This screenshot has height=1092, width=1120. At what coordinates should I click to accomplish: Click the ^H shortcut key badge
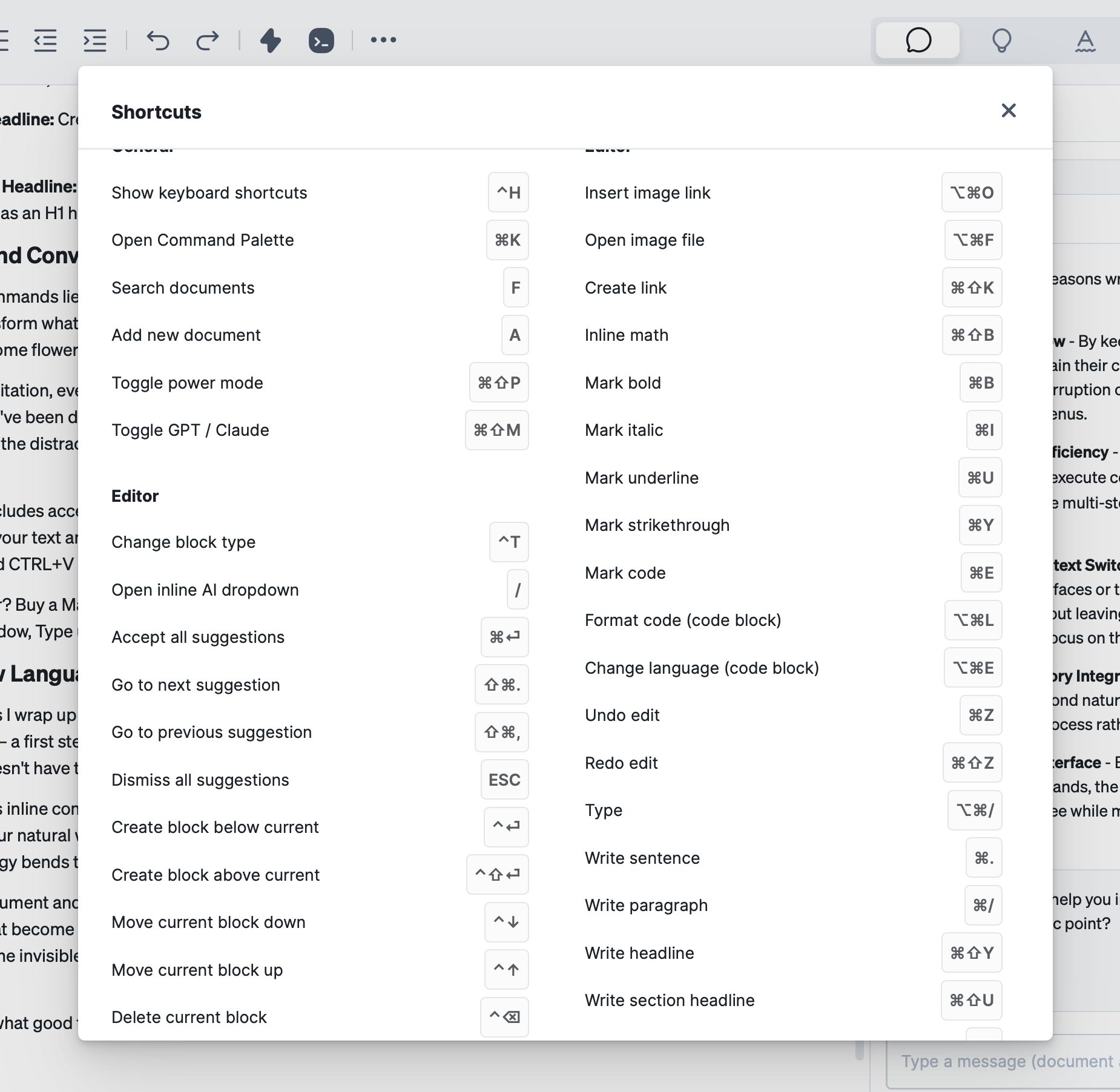509,192
